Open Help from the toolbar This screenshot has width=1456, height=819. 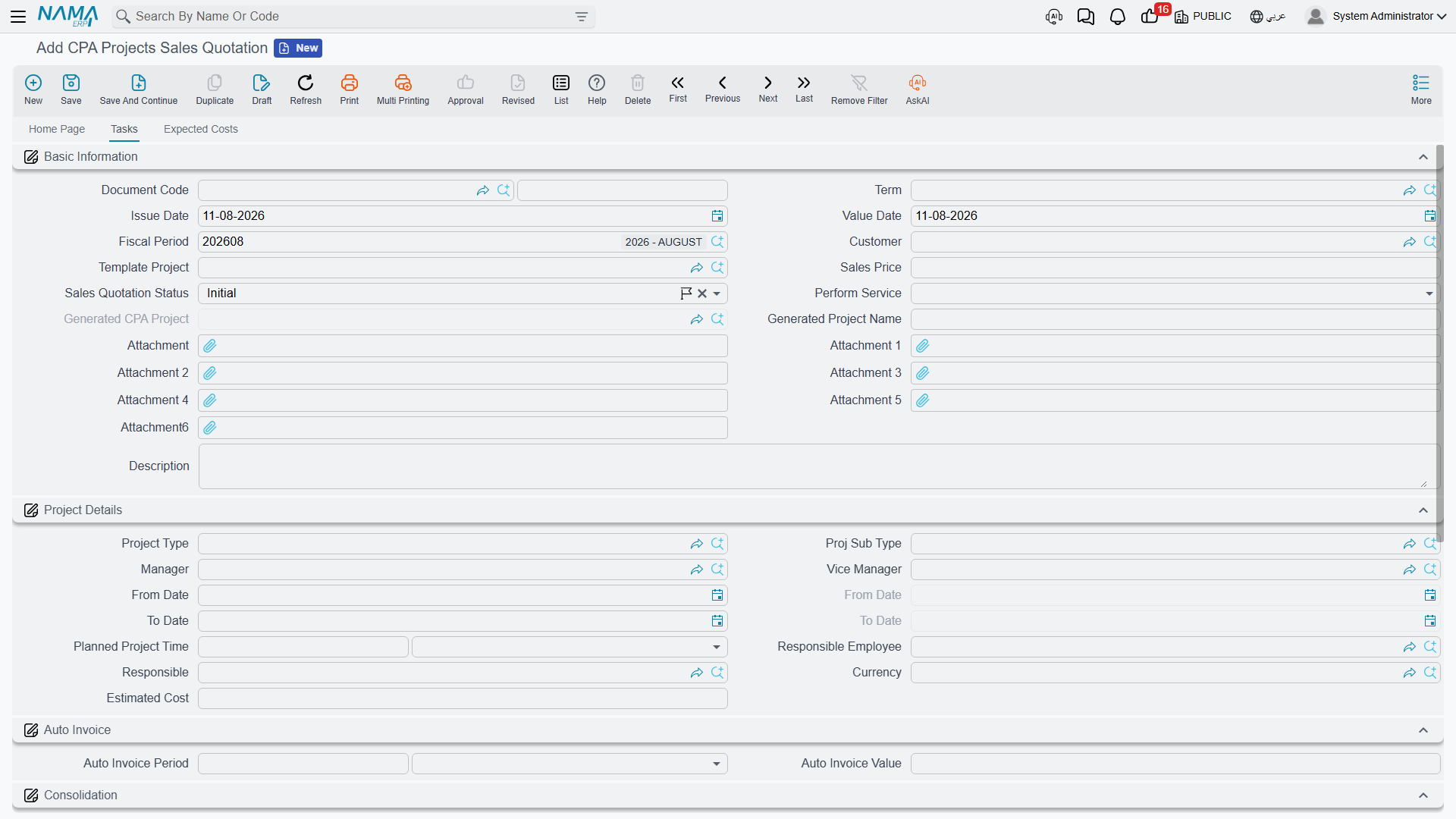coord(597,89)
